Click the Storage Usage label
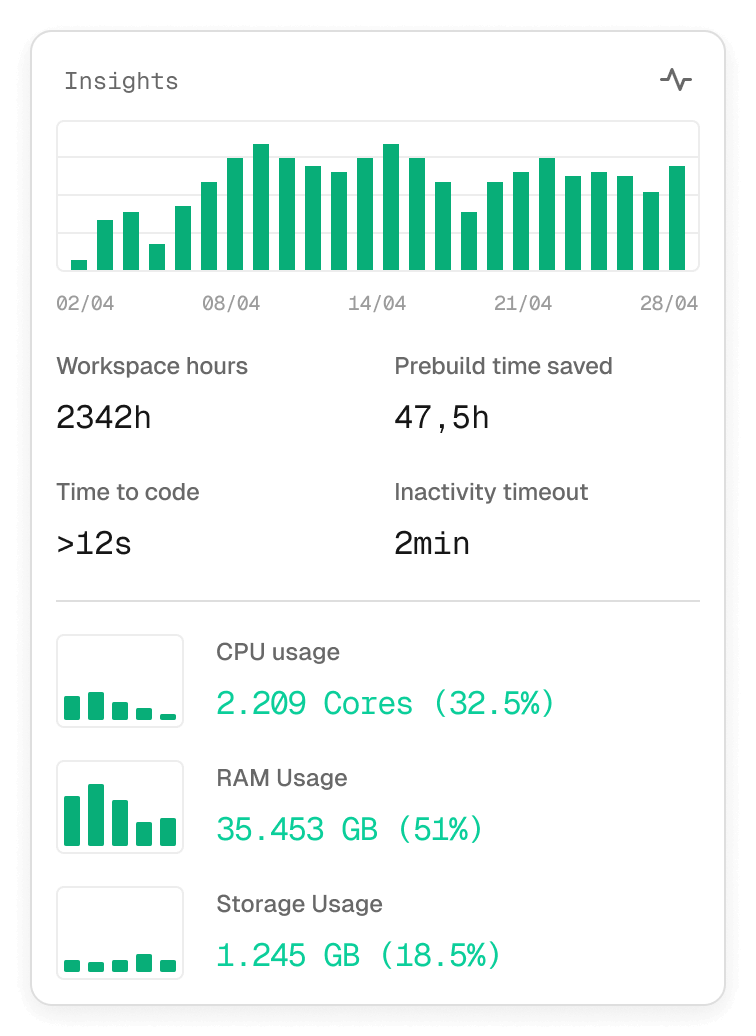Viewport: 756px width, 1036px height. coord(300,904)
